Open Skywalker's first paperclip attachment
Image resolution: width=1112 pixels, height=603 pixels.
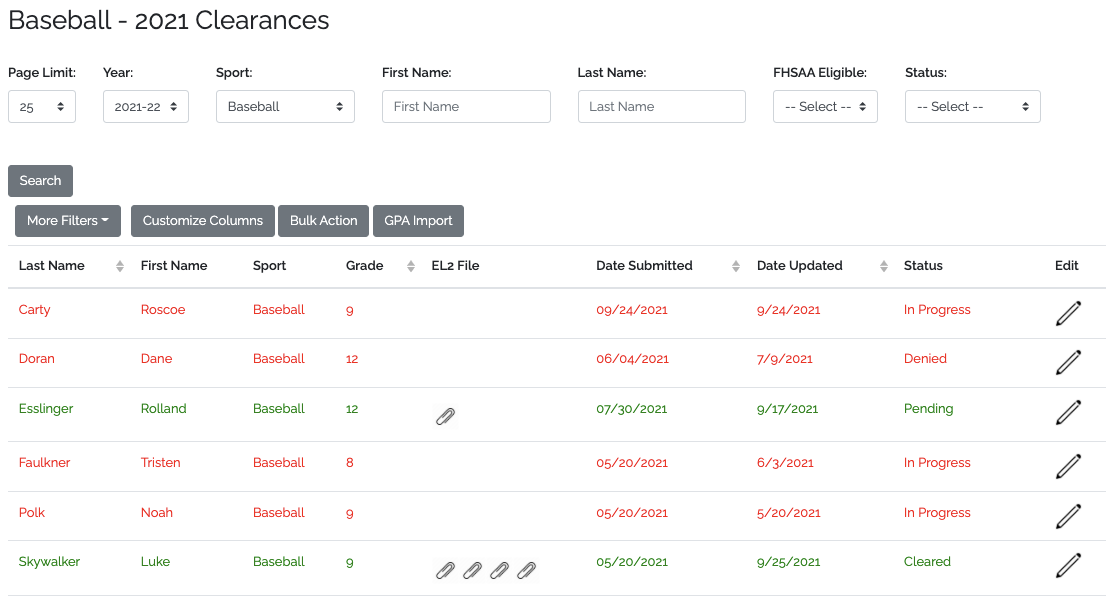tap(446, 570)
